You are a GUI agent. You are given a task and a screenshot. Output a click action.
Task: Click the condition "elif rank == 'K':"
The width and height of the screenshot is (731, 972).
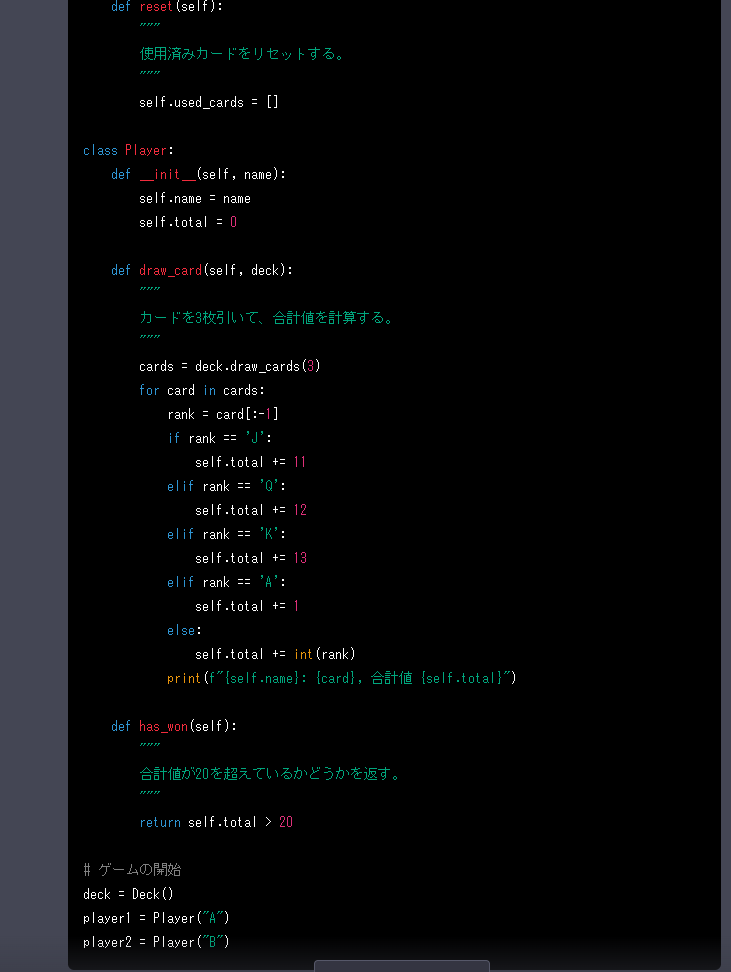(x=226, y=534)
